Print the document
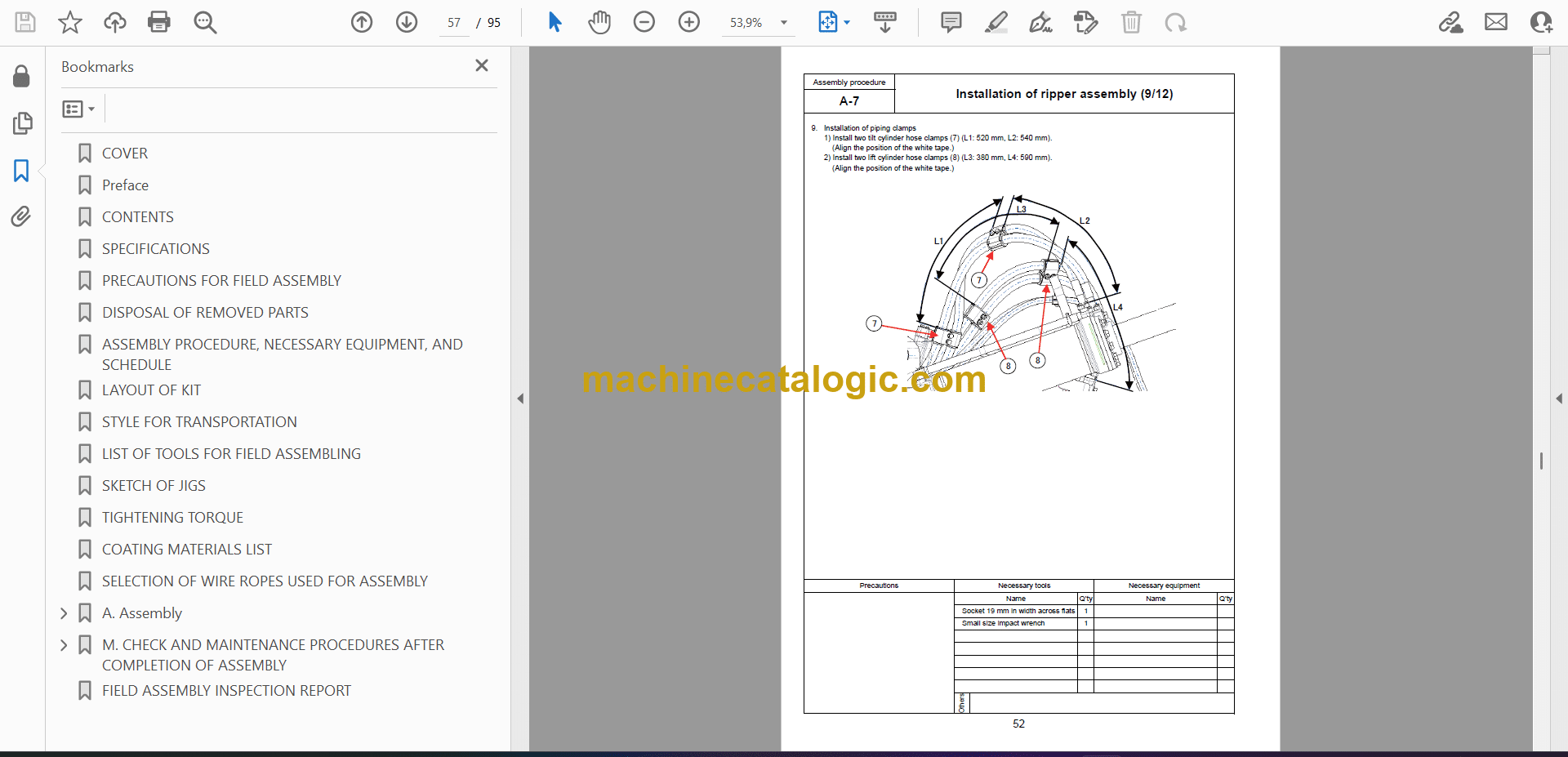Image resolution: width=1568 pixels, height=757 pixels. 159,22
